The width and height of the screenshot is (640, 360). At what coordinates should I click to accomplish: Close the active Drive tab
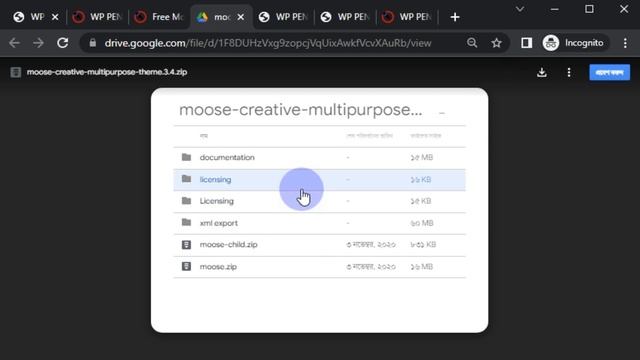(x=241, y=17)
